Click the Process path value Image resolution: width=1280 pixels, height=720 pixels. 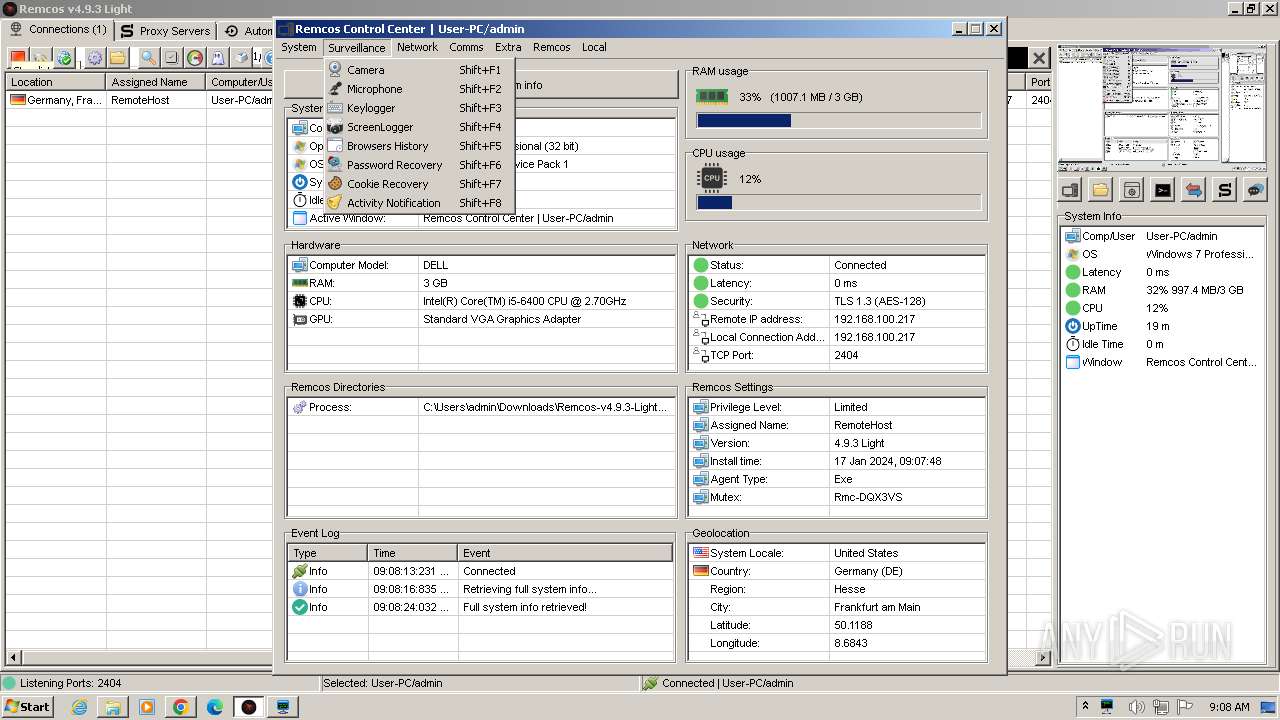pyautogui.click(x=545, y=407)
